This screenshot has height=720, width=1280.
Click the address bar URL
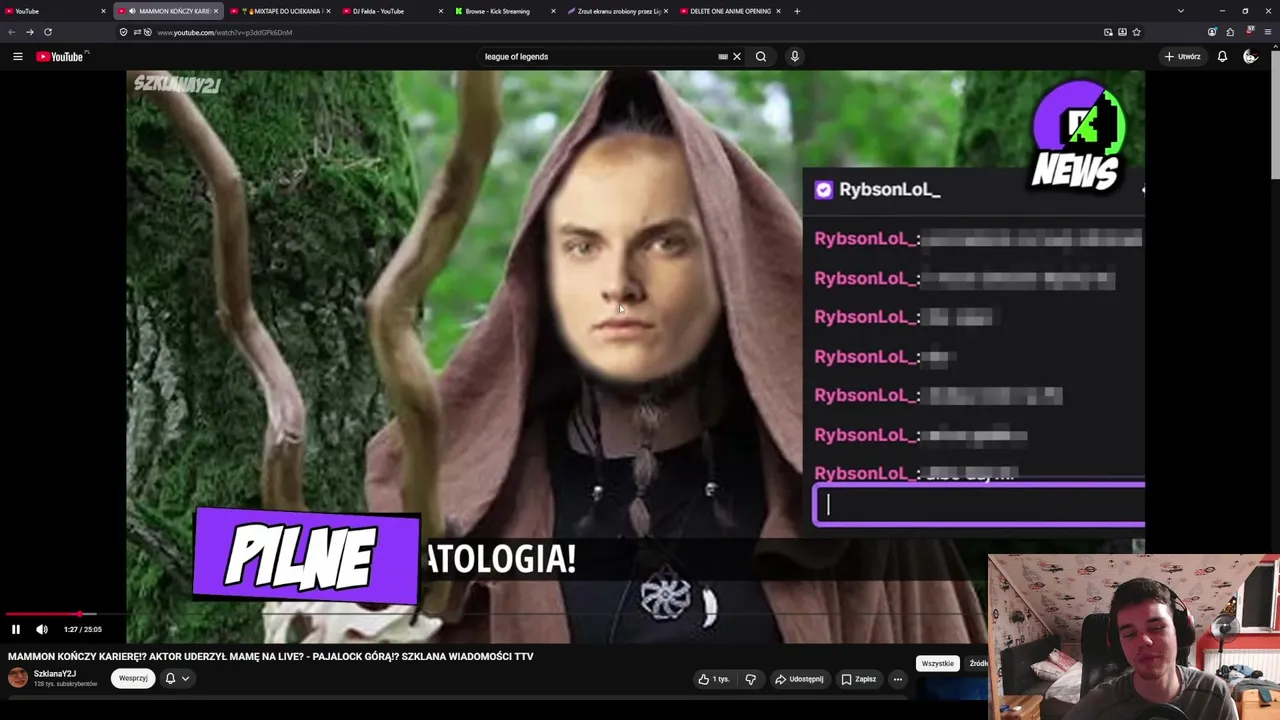(x=224, y=32)
